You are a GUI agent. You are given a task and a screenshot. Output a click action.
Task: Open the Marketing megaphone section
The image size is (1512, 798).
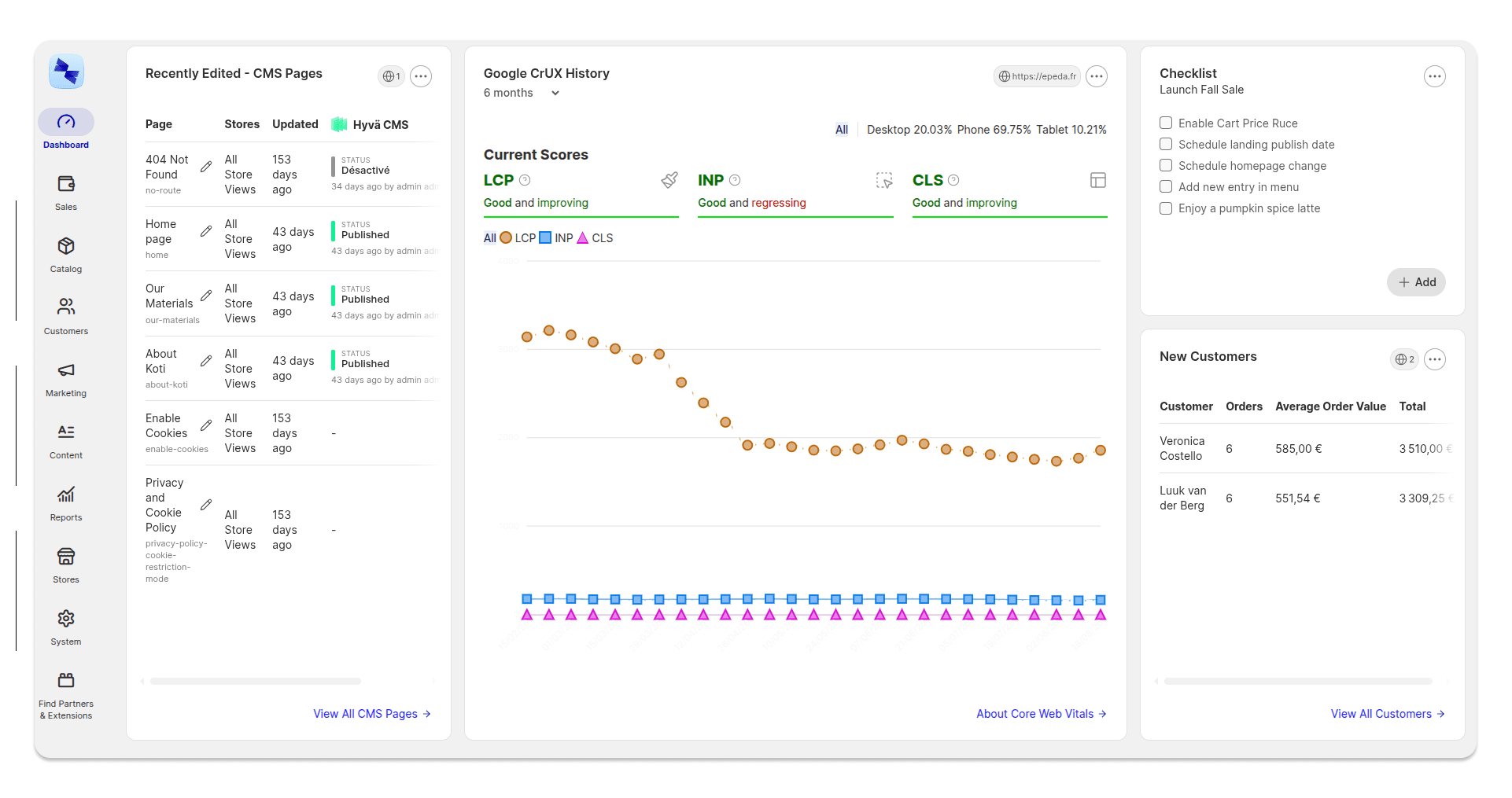point(66,378)
